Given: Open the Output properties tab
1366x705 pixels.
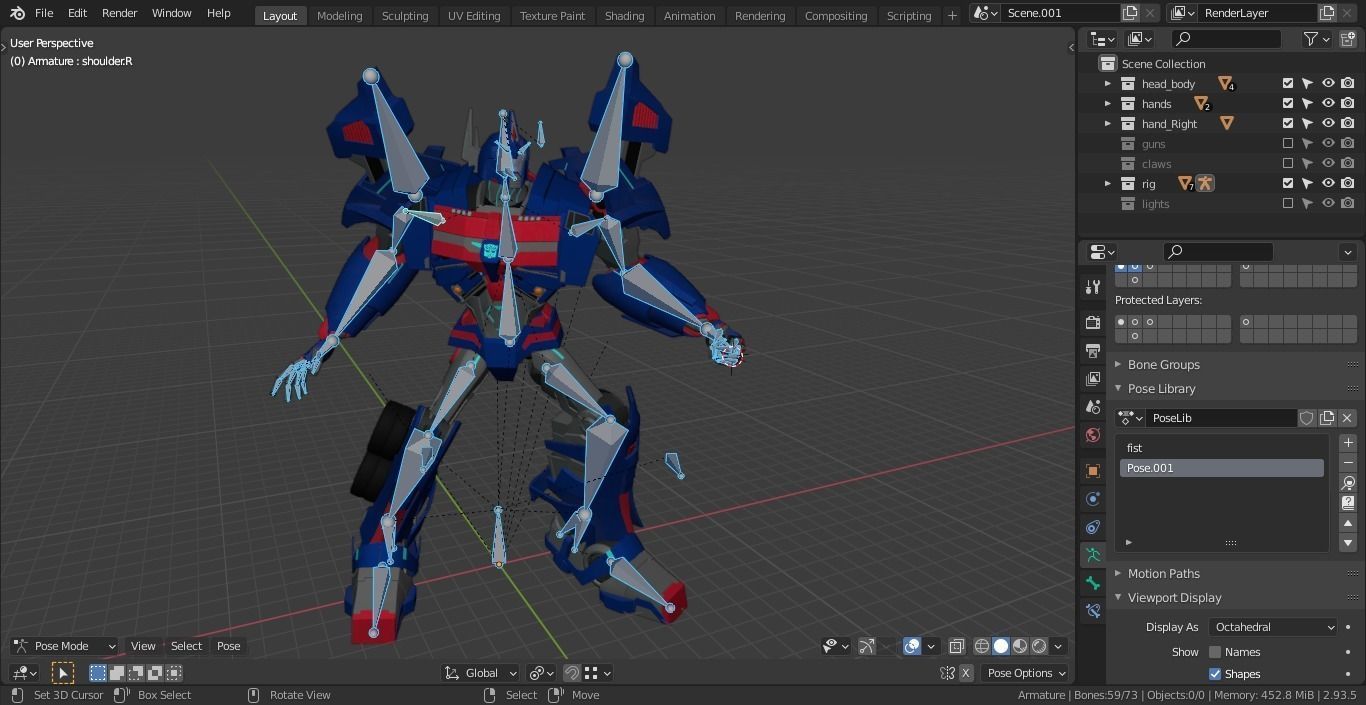Looking at the screenshot, I should [x=1092, y=351].
